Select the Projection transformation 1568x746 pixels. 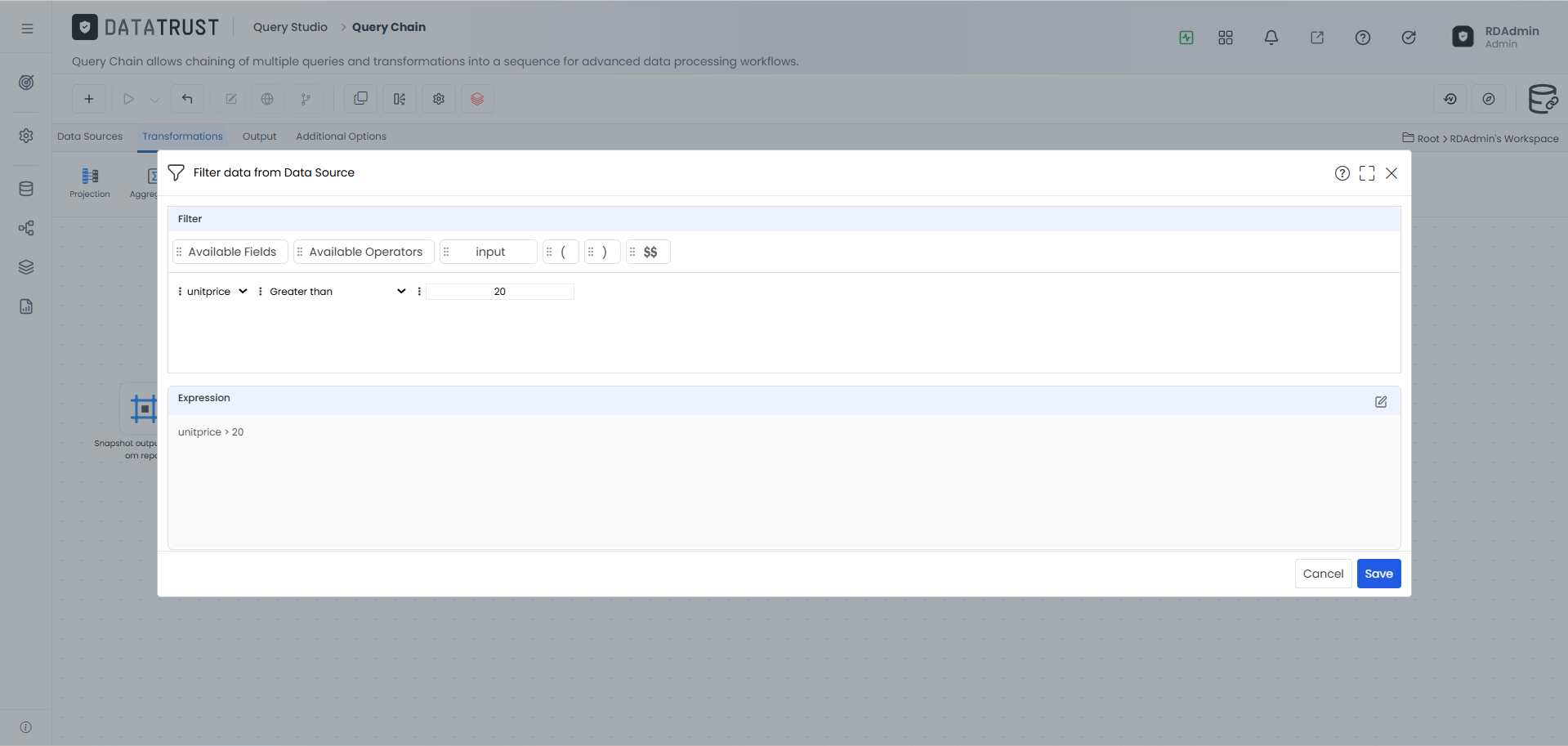point(90,182)
